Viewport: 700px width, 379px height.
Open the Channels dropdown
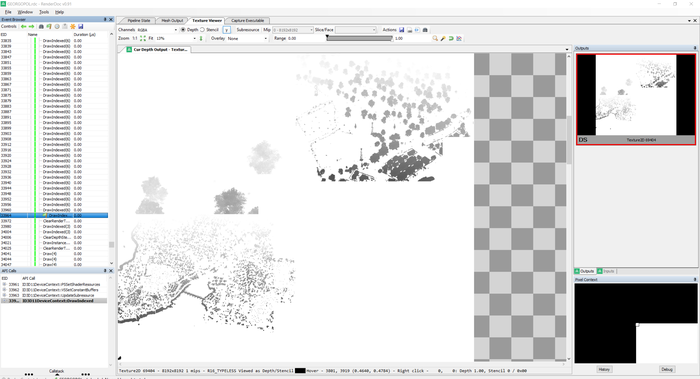[x=157, y=30]
